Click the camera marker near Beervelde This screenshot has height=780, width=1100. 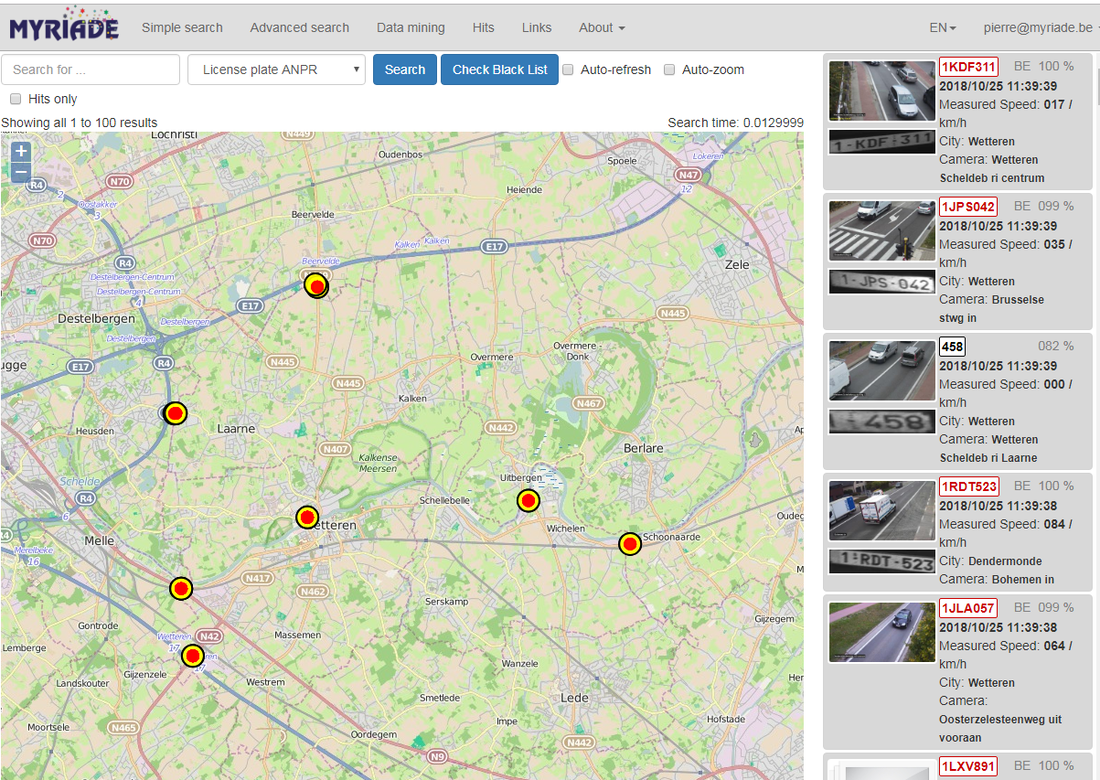click(x=316, y=285)
